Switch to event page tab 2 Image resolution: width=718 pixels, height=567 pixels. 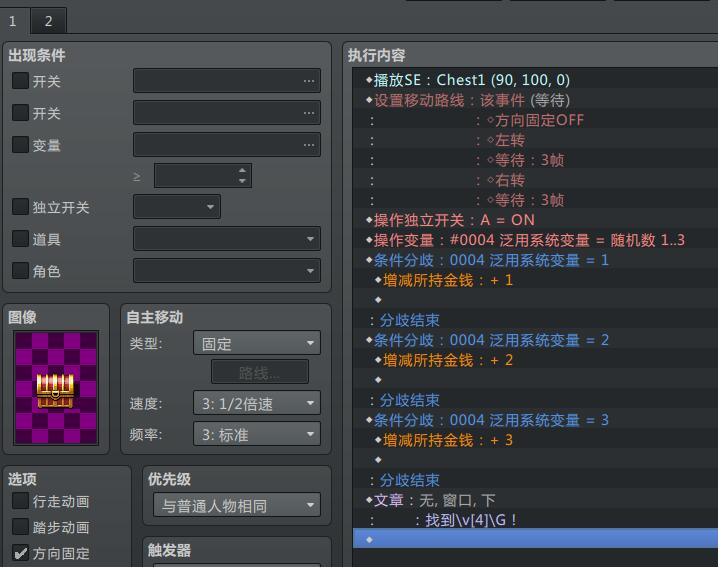(x=49, y=21)
